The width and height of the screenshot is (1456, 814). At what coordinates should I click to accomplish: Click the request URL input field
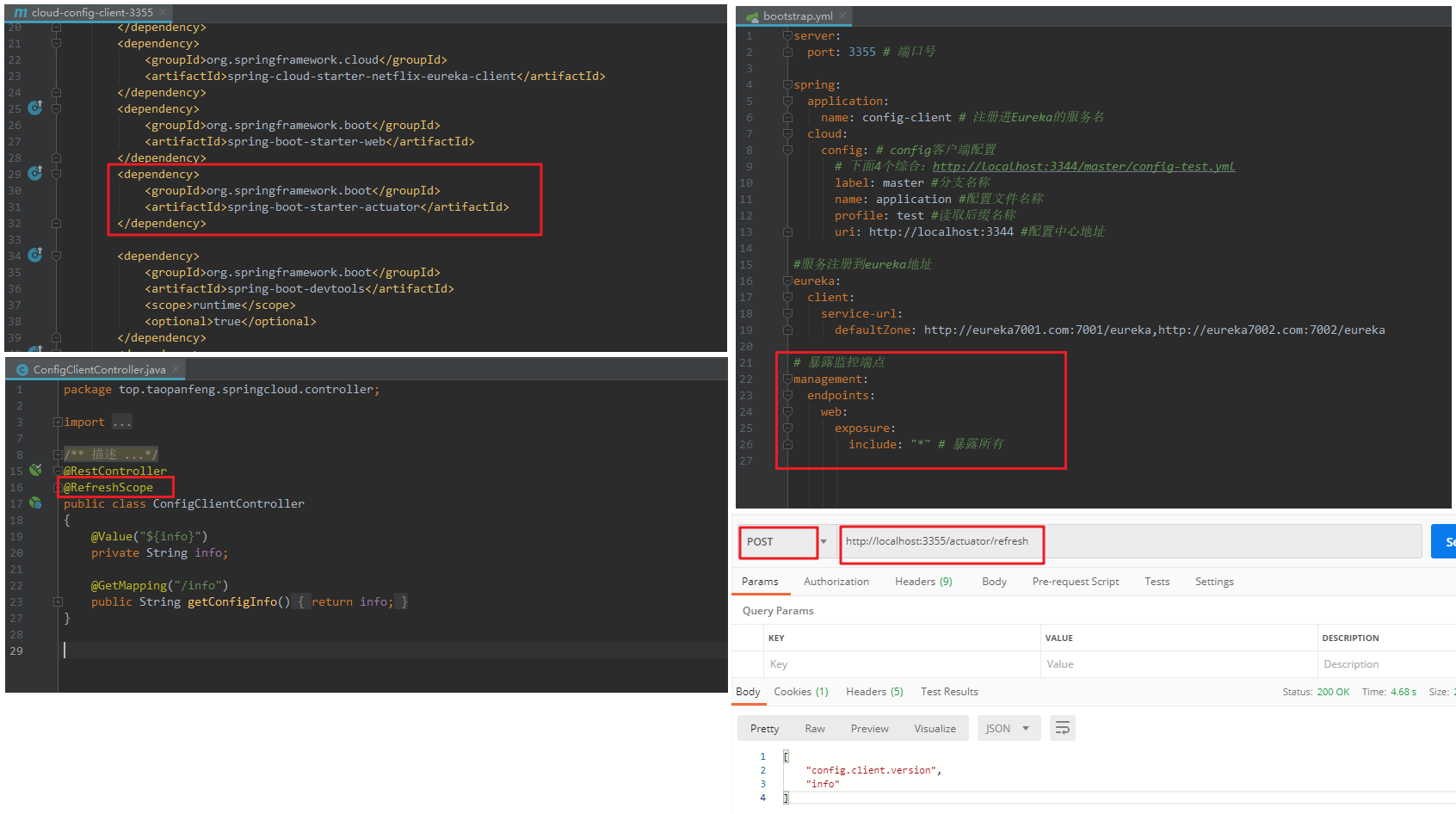coord(1130,541)
